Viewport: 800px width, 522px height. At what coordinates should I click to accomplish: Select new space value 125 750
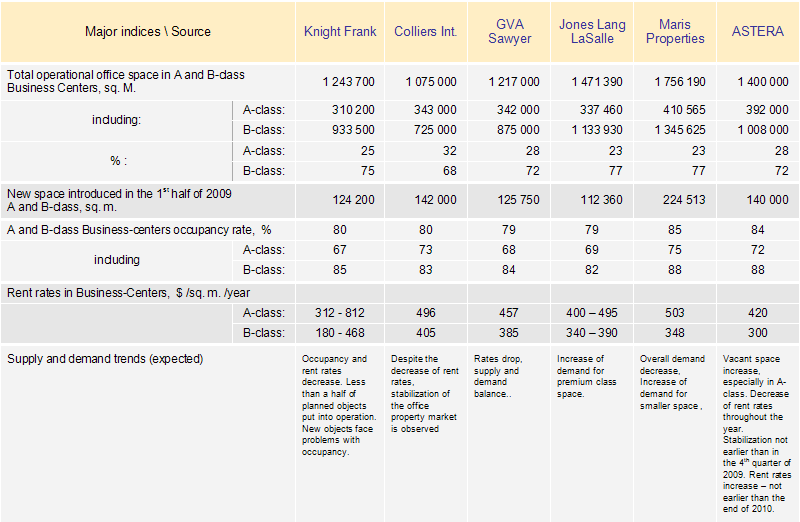518,200
